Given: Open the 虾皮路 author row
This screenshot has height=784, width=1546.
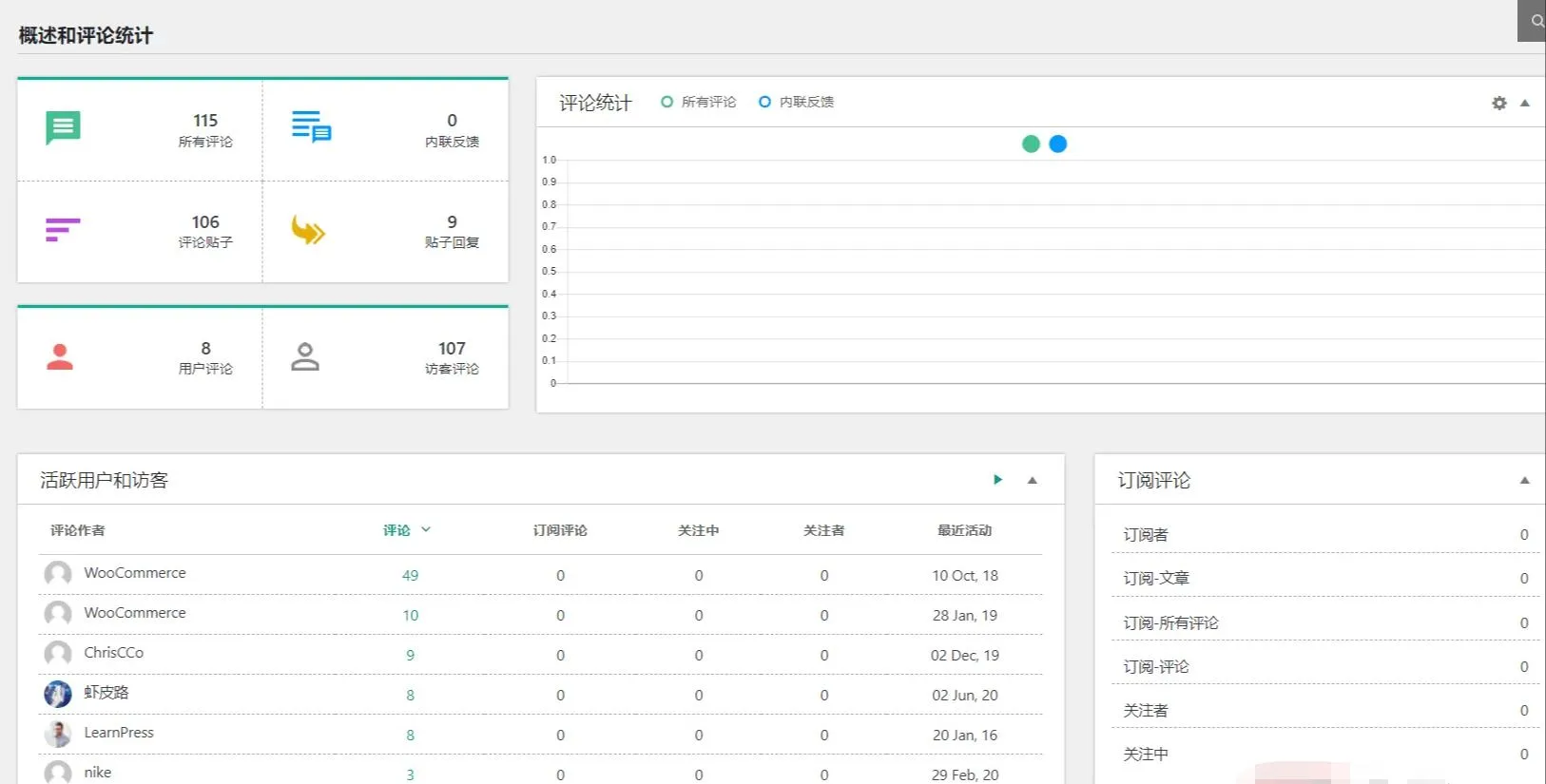Looking at the screenshot, I should [106, 693].
